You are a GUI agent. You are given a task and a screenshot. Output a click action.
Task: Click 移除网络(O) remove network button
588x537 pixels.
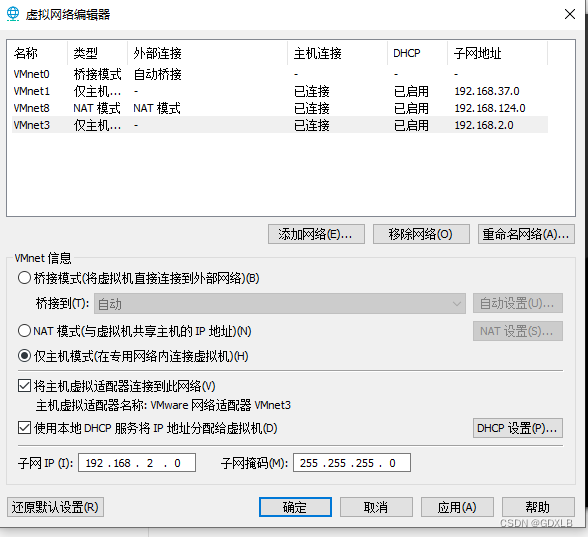click(421, 234)
